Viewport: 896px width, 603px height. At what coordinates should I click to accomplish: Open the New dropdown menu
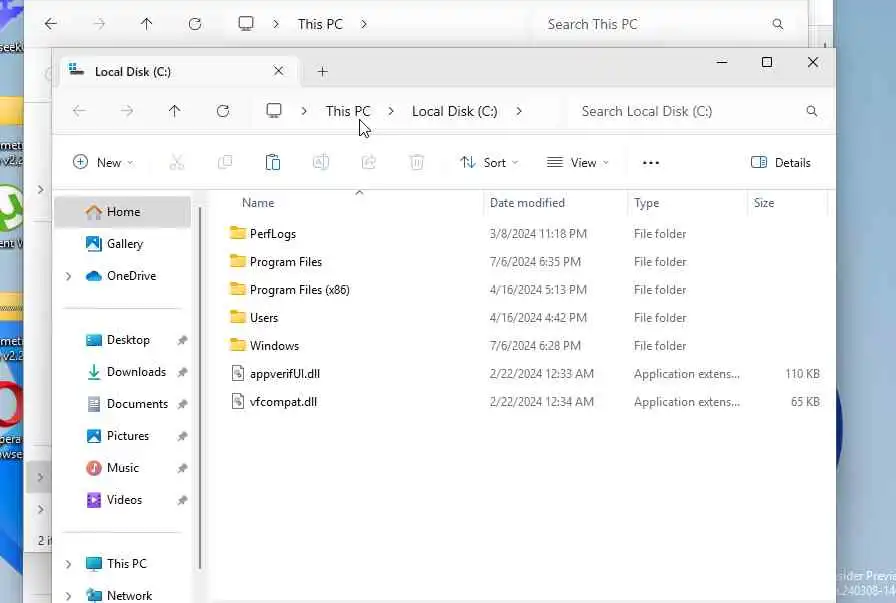point(103,163)
